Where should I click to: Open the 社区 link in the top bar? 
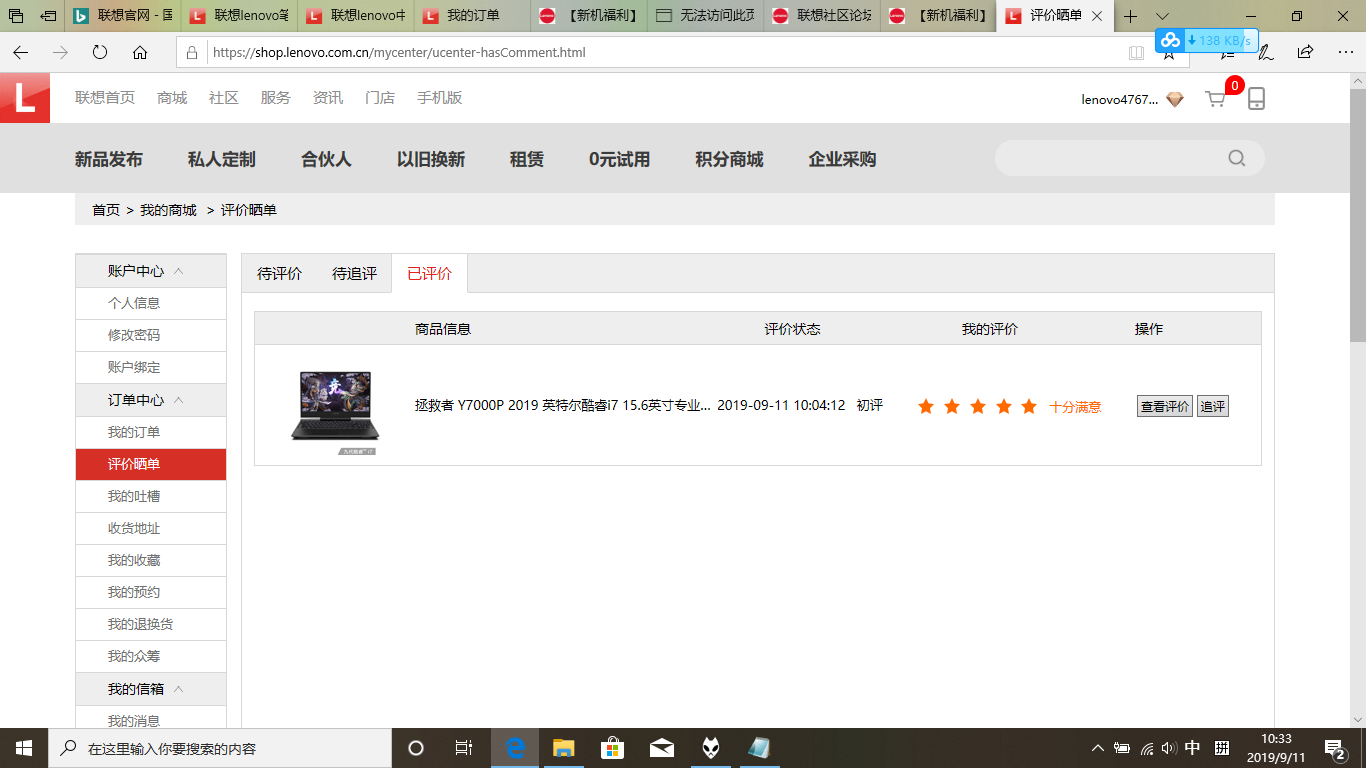[x=224, y=98]
